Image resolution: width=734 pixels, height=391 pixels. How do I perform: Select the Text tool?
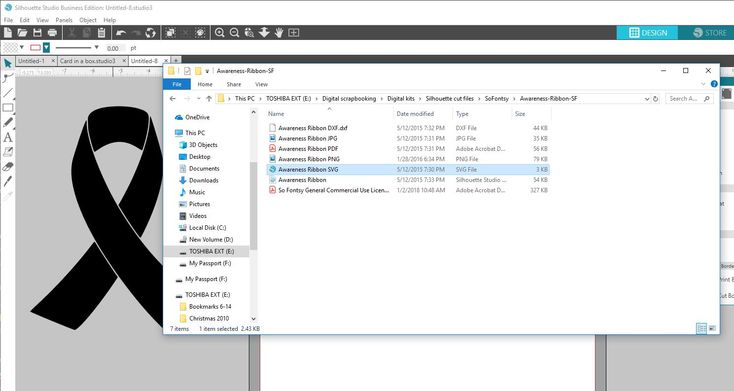pos(7,137)
